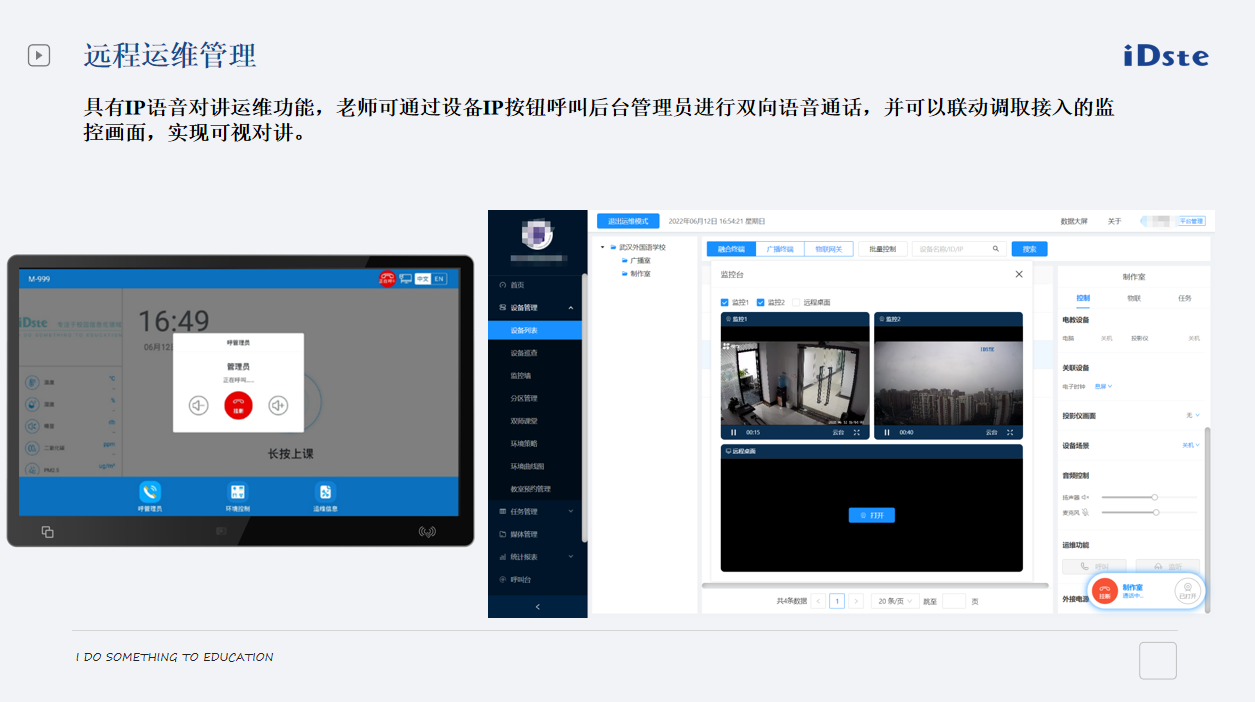
Task: Lower call volume in the tablet dialog
Action: 199,405
